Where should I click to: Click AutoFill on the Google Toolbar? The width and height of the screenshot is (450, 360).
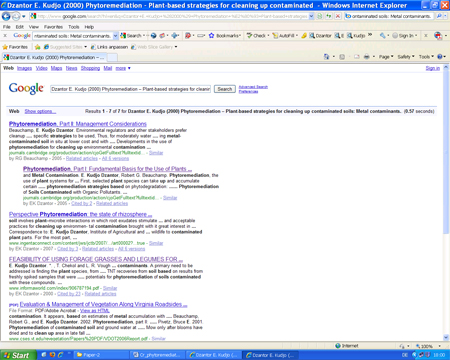[x=285, y=36]
